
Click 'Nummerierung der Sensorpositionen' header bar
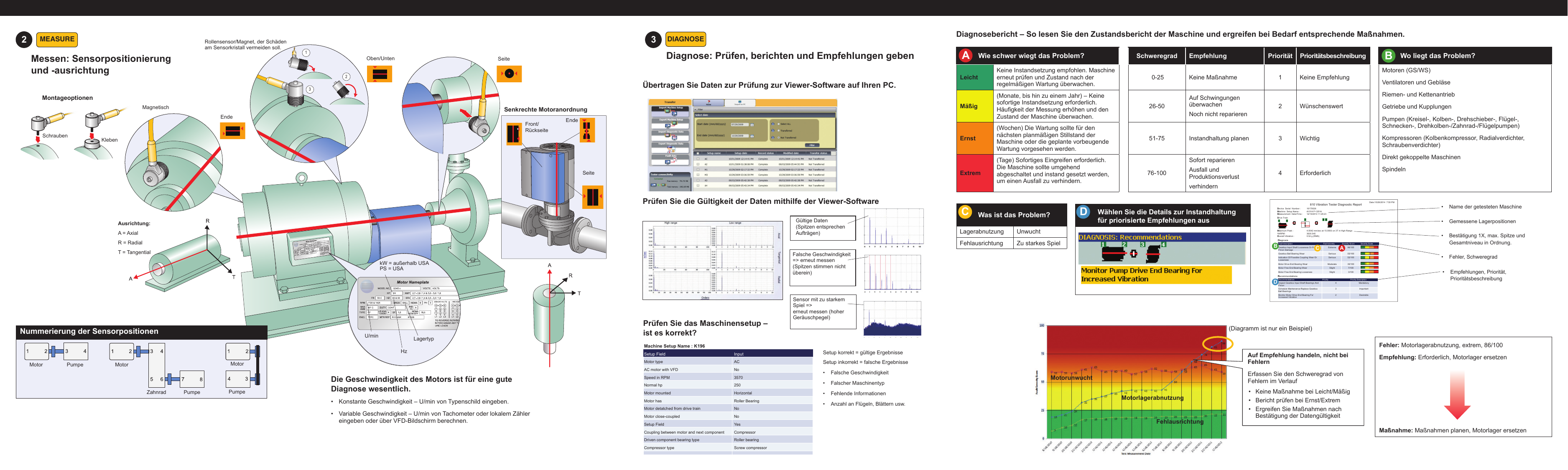point(141,332)
